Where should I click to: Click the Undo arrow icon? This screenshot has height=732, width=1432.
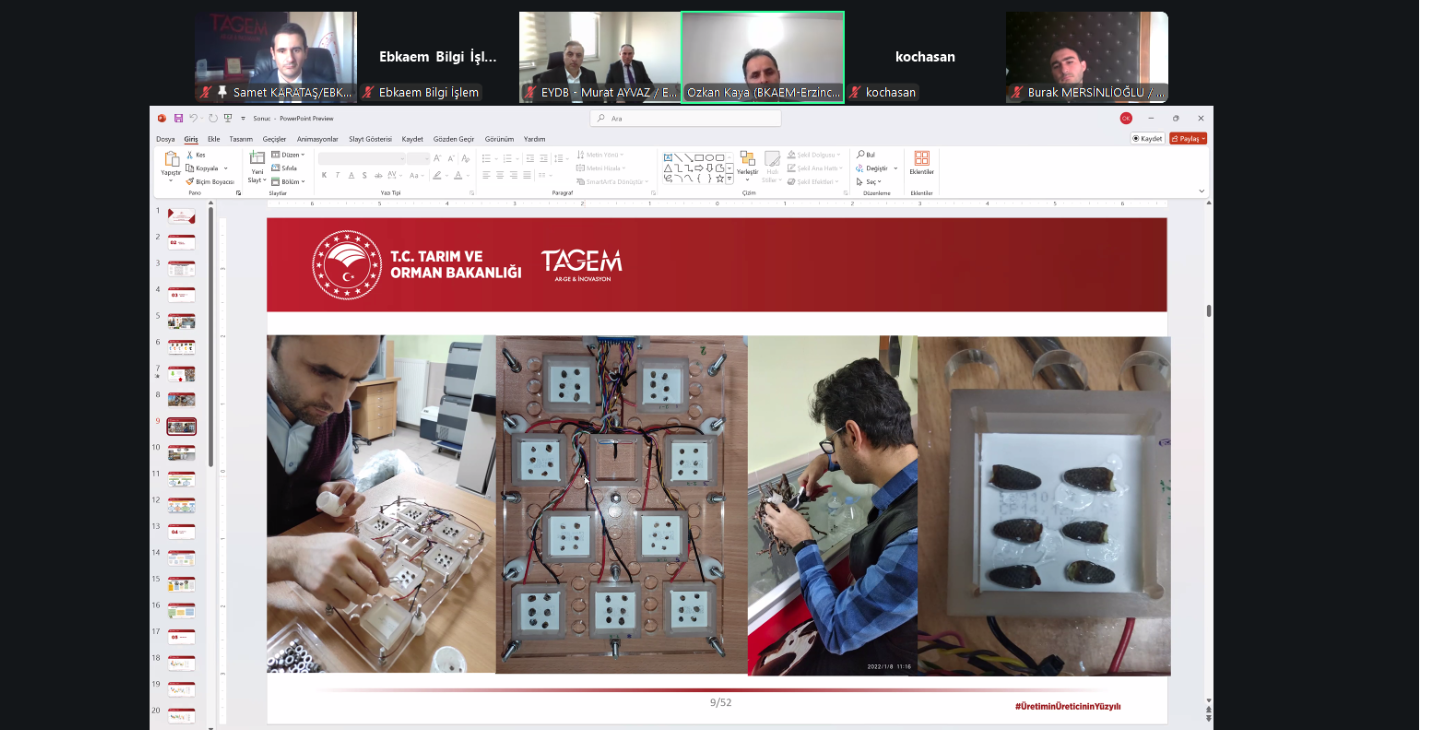click(194, 118)
